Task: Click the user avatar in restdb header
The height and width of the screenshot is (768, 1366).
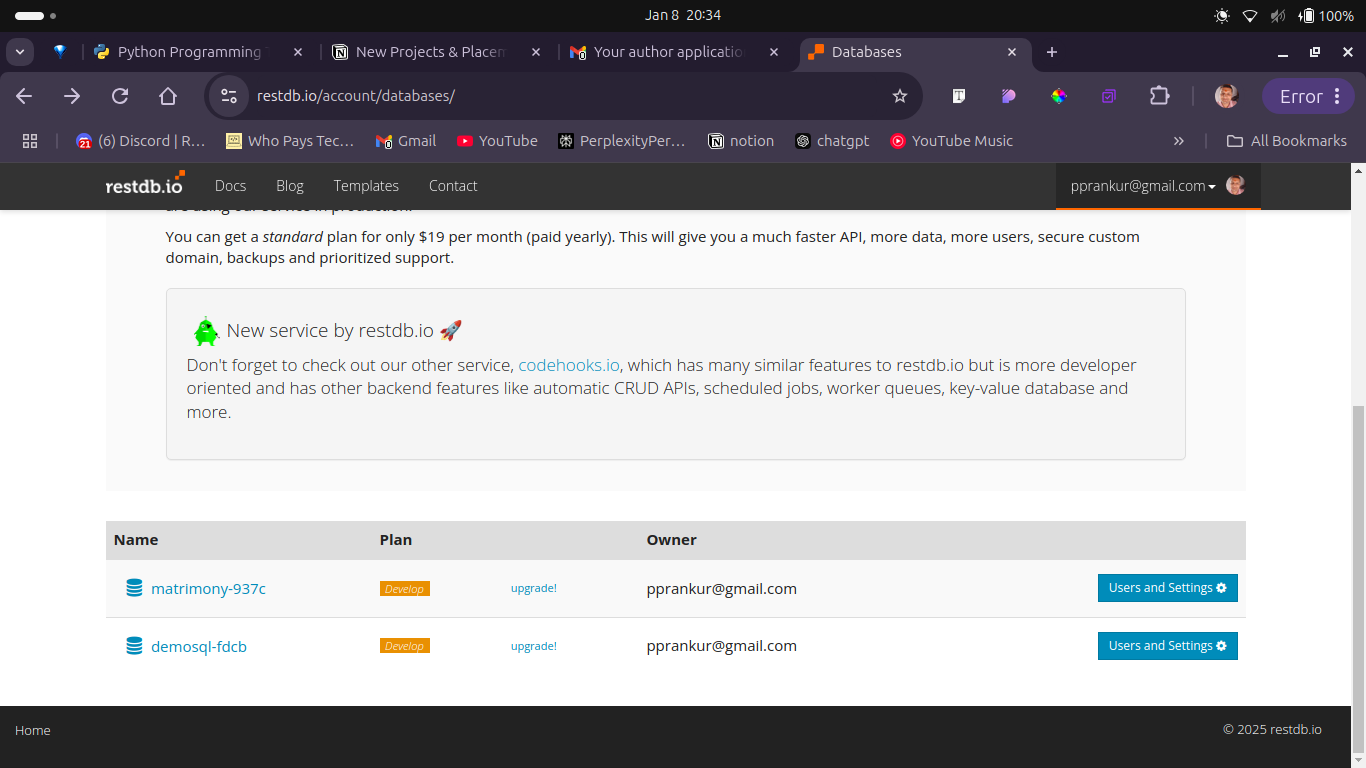Action: [1236, 185]
